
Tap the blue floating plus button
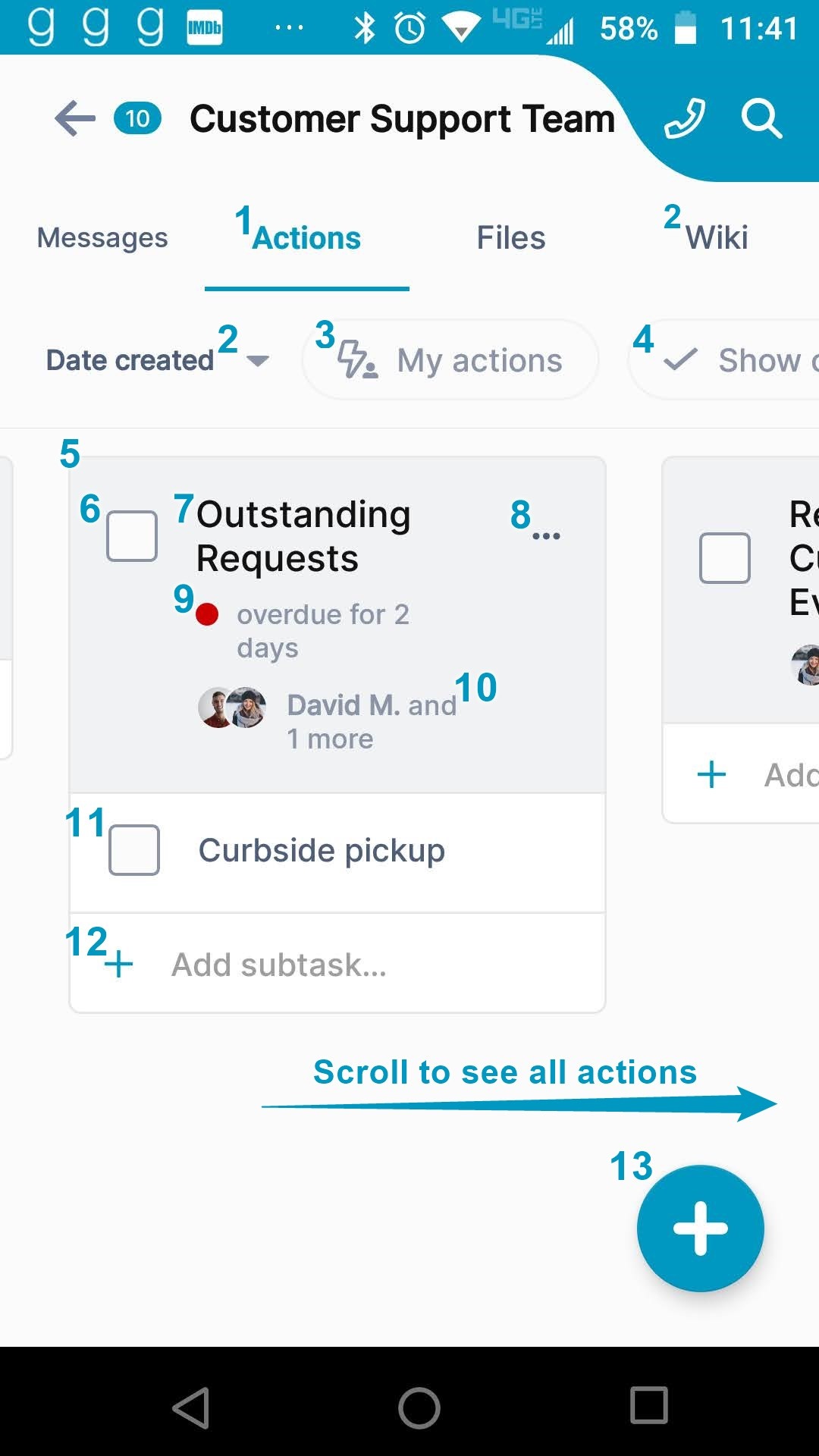pos(700,1228)
